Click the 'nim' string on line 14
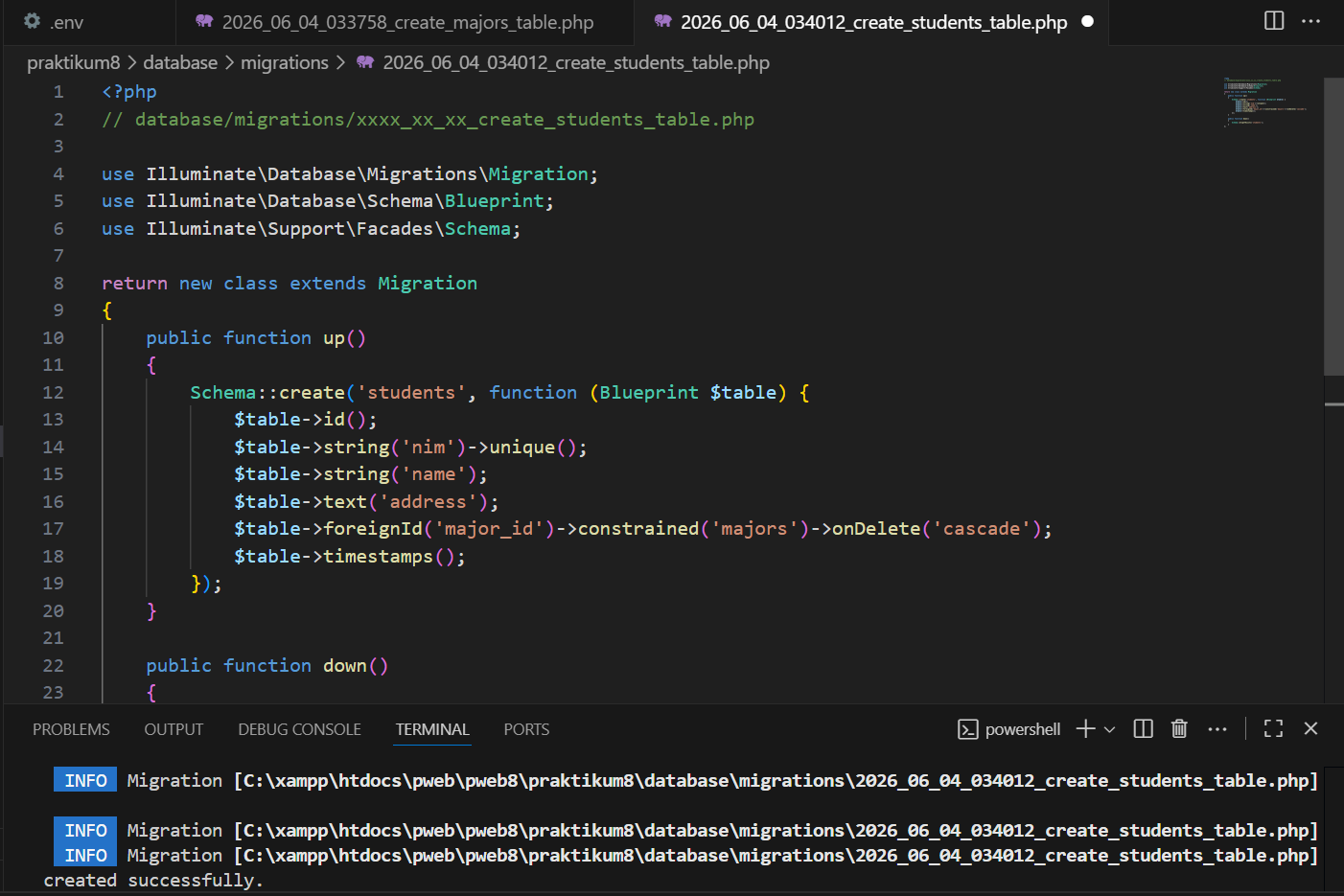The image size is (1344, 896). (x=428, y=448)
